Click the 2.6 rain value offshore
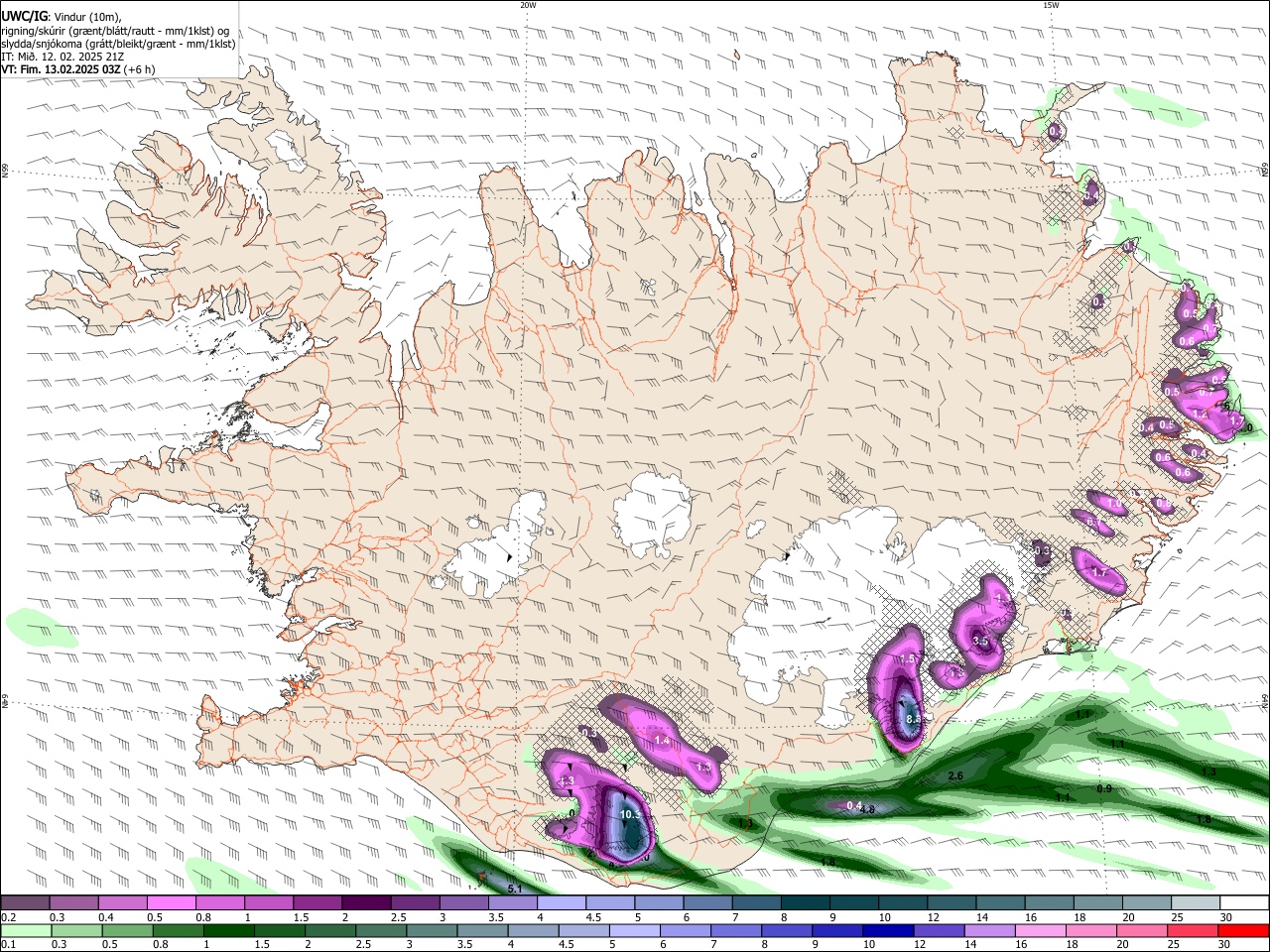The image size is (1270, 952). coord(955,775)
